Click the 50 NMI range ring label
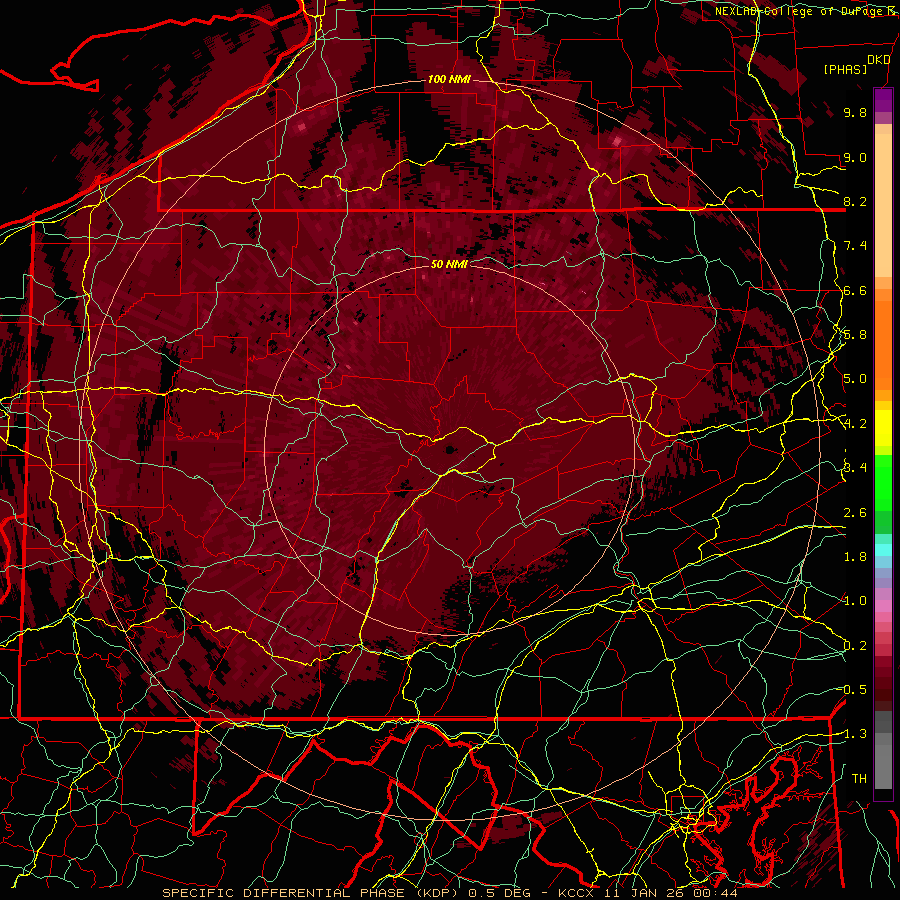The width and height of the screenshot is (900, 900). click(x=449, y=264)
